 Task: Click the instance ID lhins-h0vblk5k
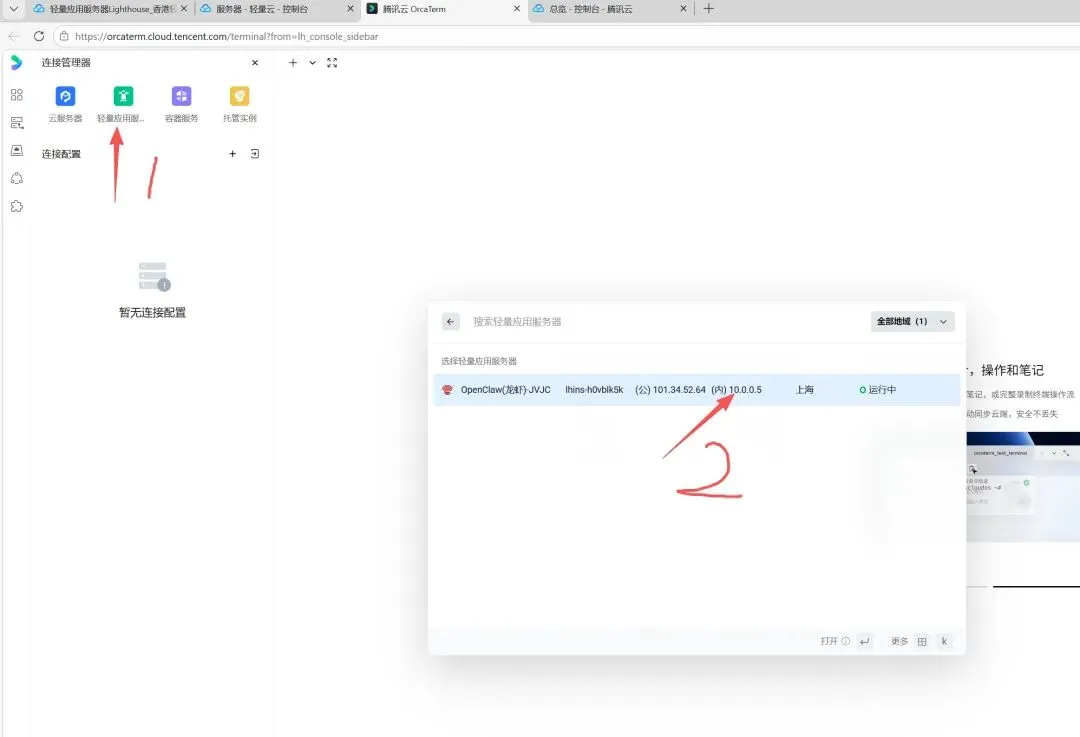(x=594, y=390)
